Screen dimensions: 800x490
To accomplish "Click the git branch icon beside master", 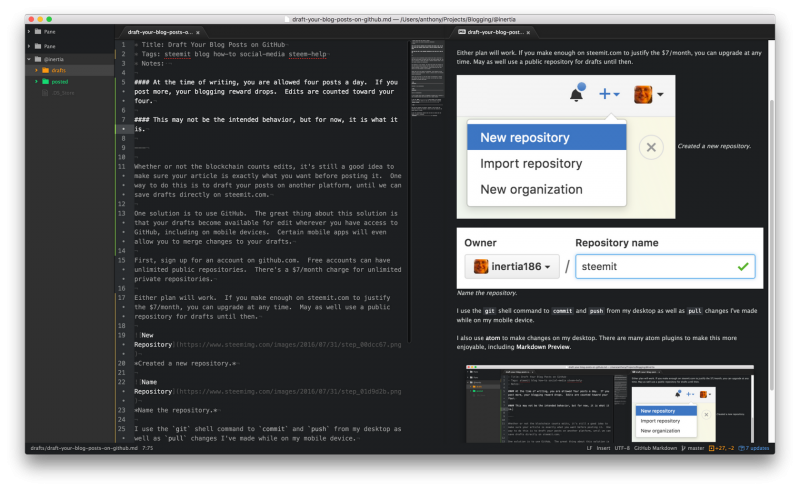I will click(683, 448).
